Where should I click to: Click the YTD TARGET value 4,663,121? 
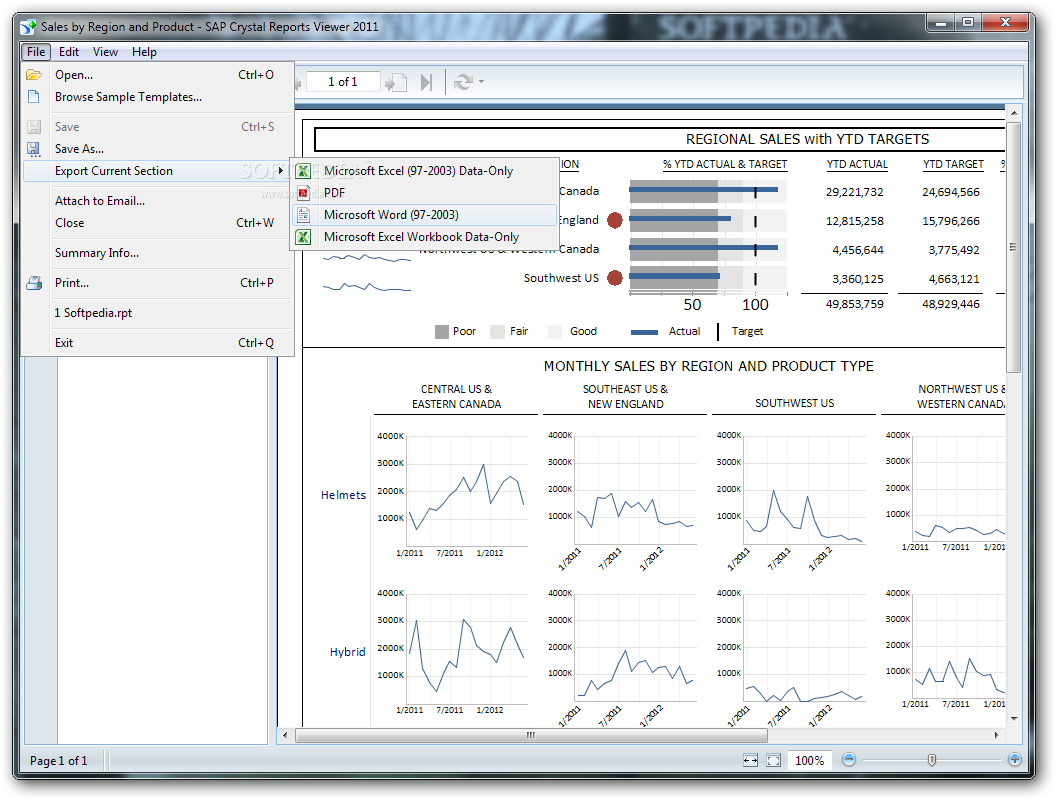pyautogui.click(x=954, y=279)
